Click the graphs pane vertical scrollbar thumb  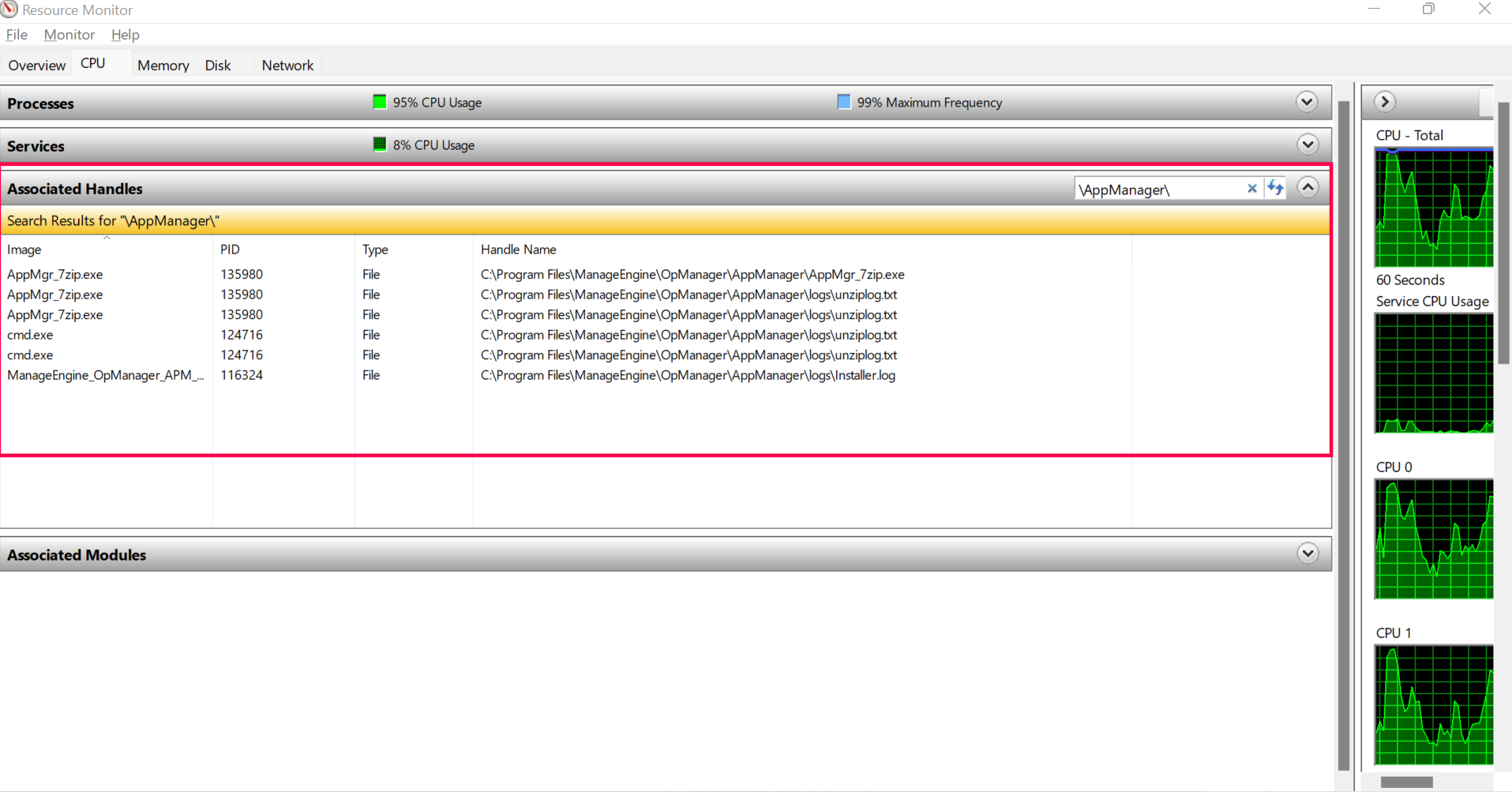(x=1503, y=234)
